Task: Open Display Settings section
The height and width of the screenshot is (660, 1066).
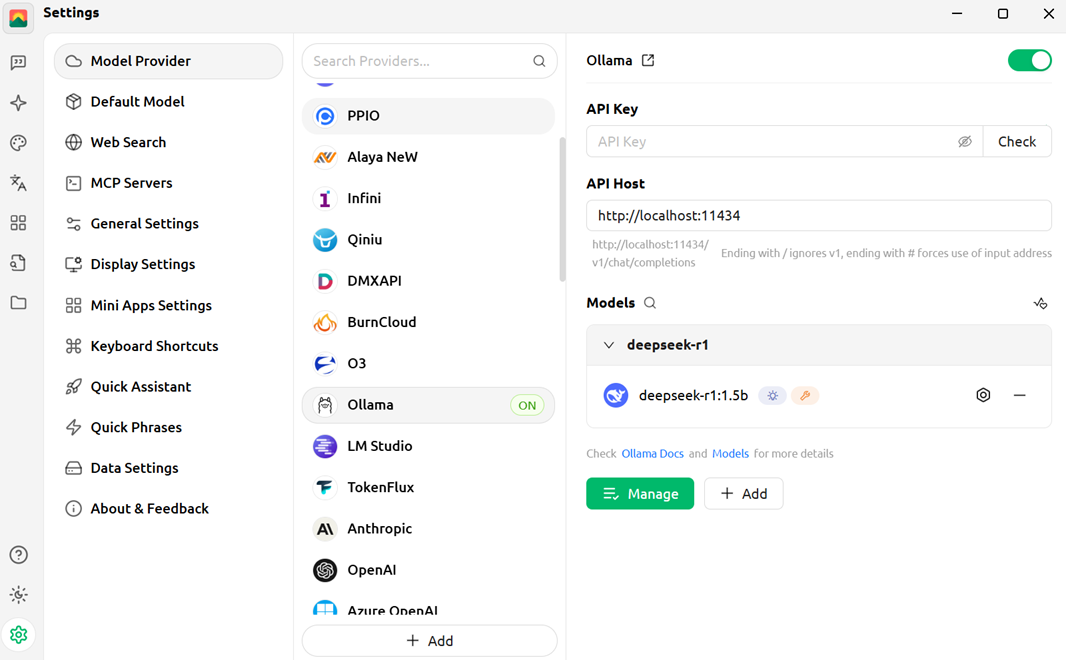Action: point(169,264)
